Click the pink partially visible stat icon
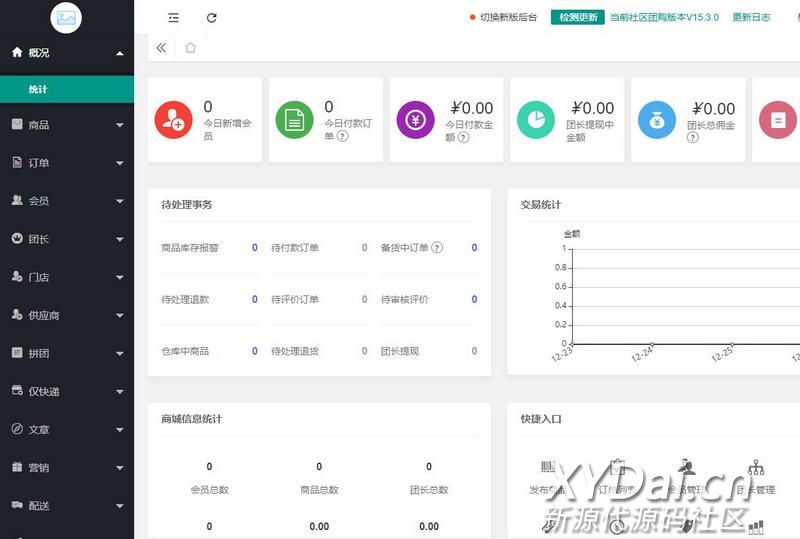Image resolution: width=800 pixels, height=539 pixels. (x=778, y=120)
